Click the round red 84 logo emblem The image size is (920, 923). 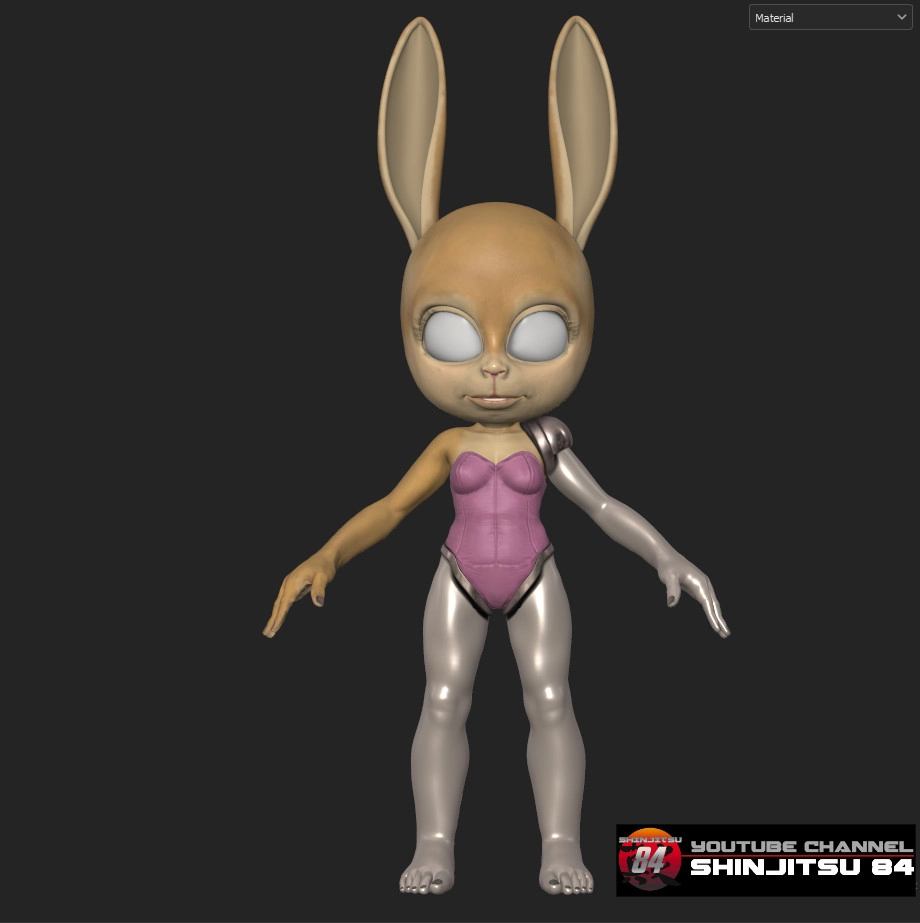(x=649, y=860)
